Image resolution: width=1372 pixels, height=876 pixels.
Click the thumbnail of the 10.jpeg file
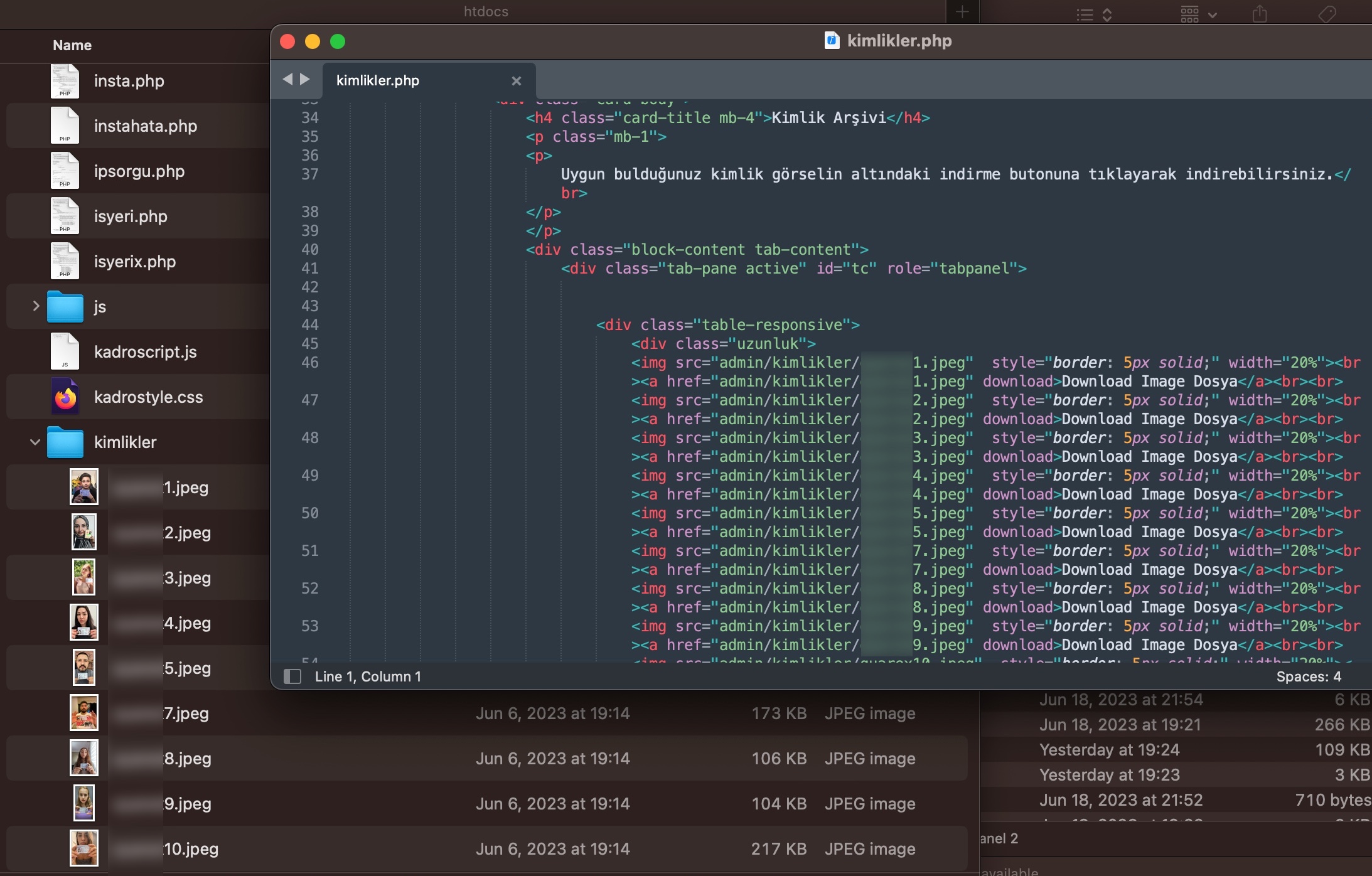[83, 848]
